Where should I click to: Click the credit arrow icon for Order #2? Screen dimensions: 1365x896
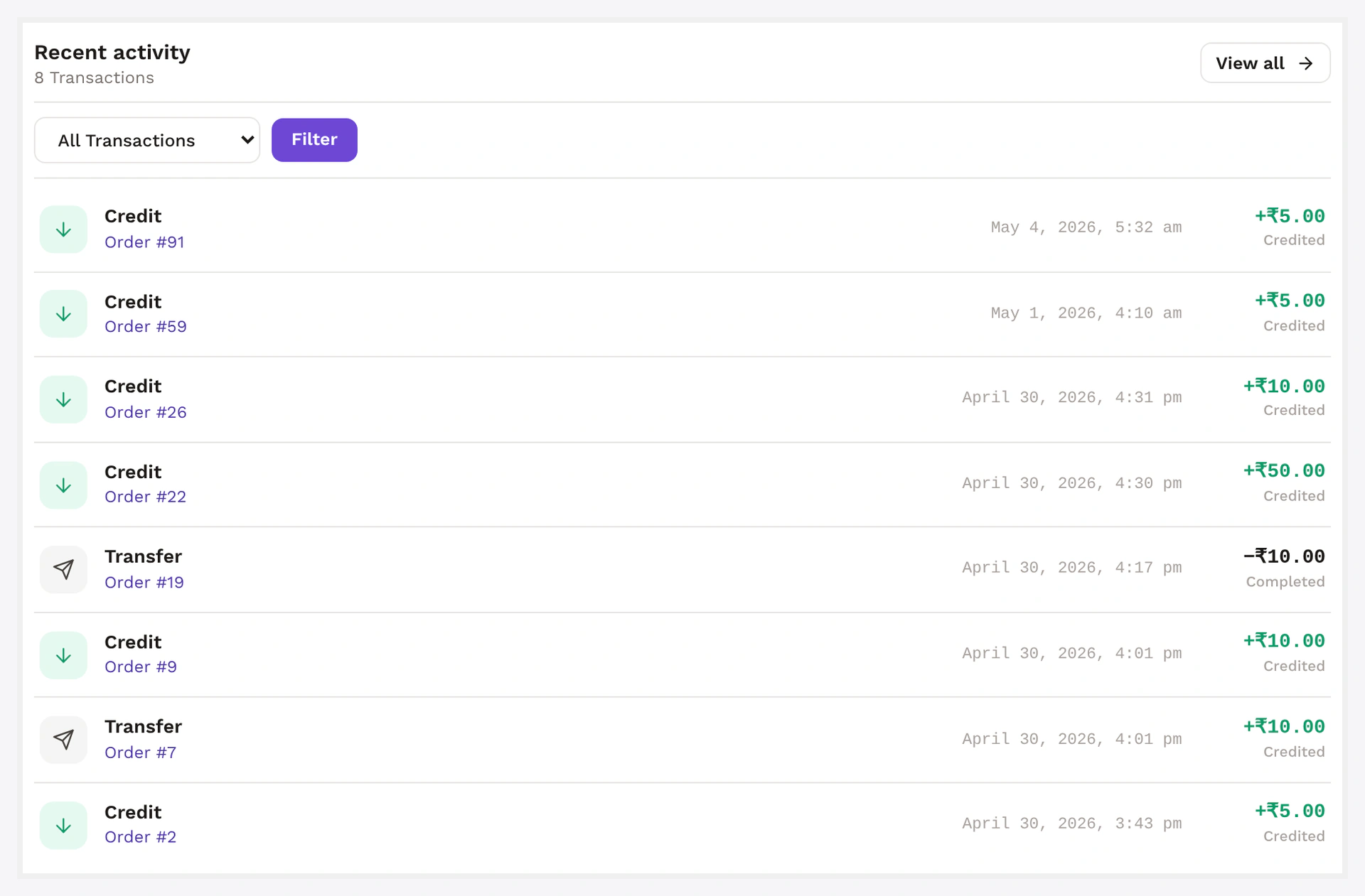pyautogui.click(x=63, y=826)
